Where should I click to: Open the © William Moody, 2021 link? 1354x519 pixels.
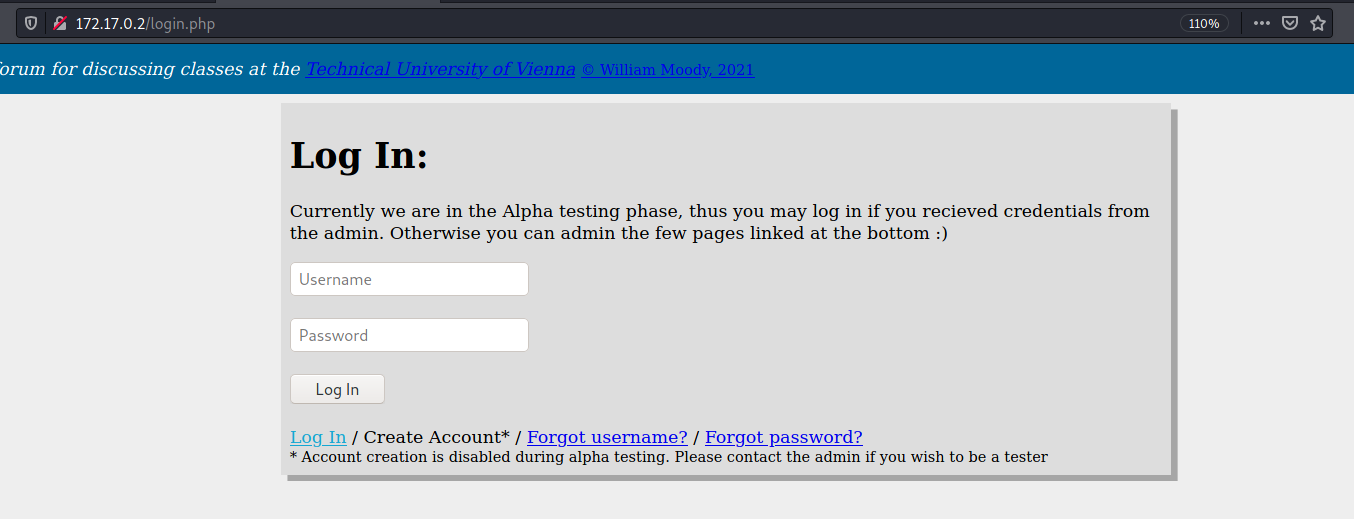pos(668,70)
